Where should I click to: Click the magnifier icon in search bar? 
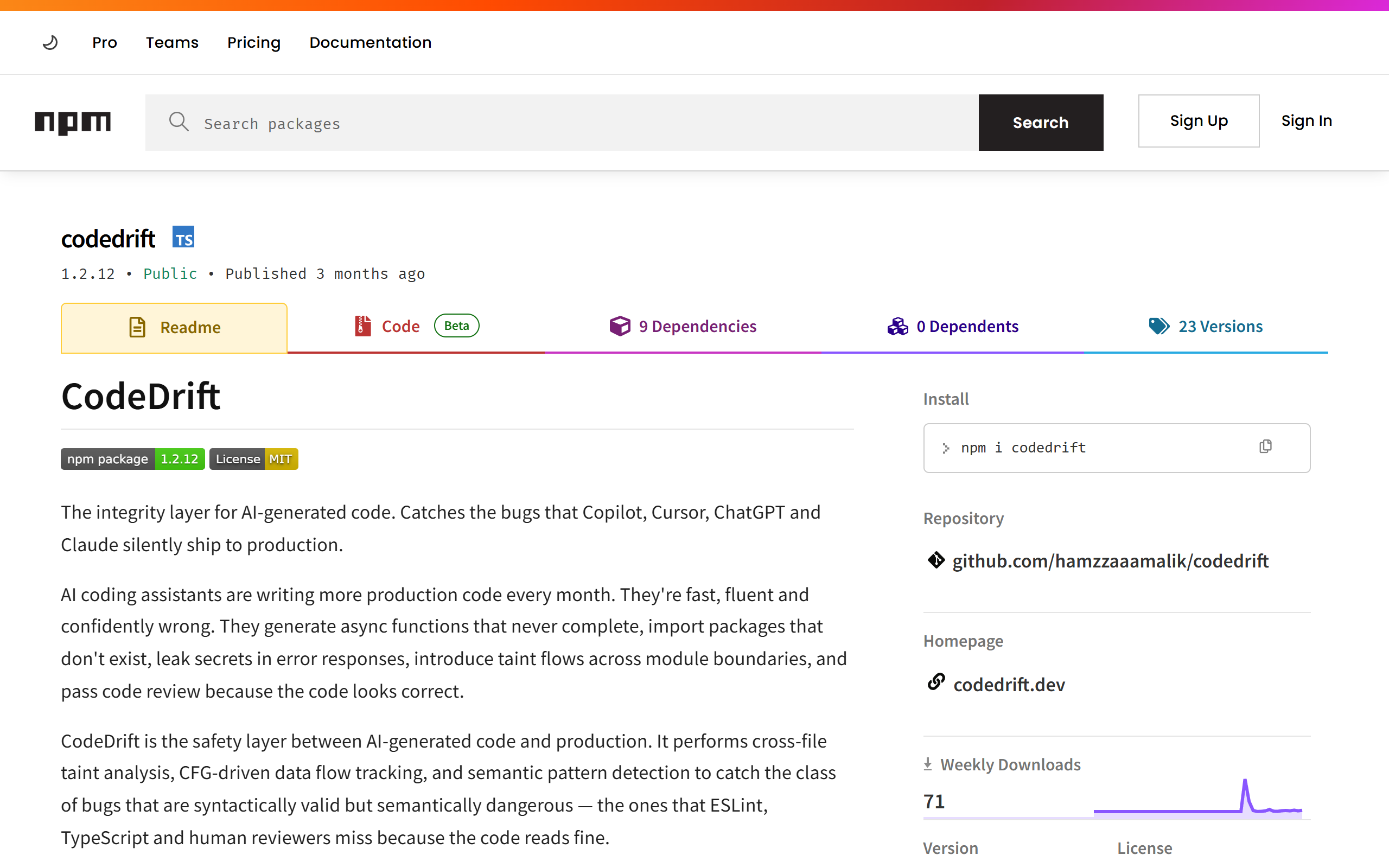click(179, 122)
